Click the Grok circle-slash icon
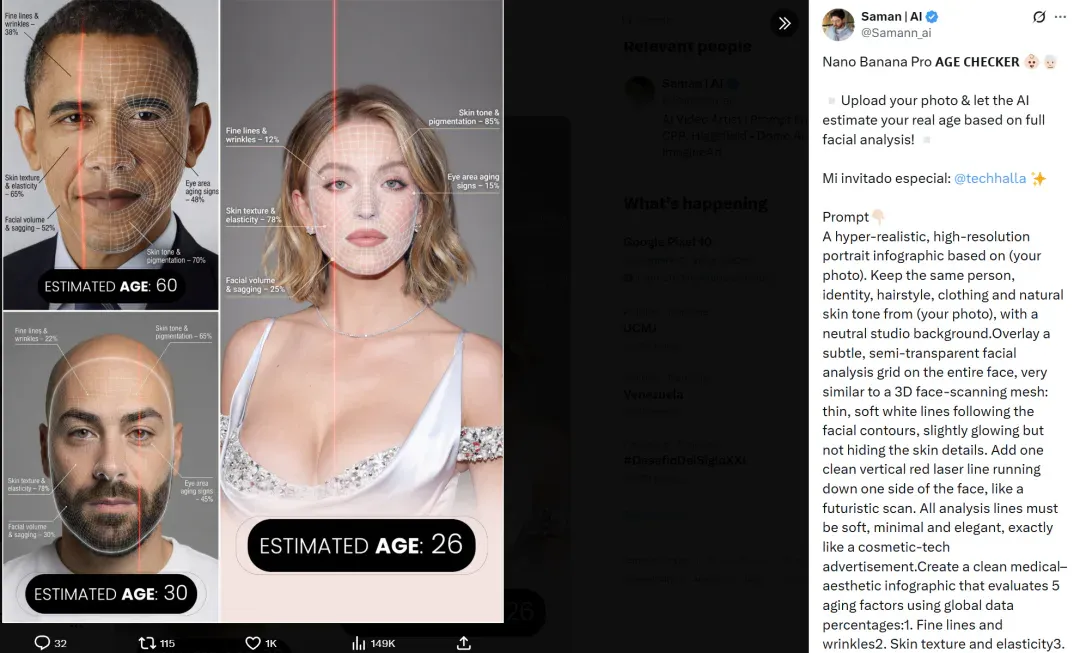1080x653 pixels. click(1039, 17)
